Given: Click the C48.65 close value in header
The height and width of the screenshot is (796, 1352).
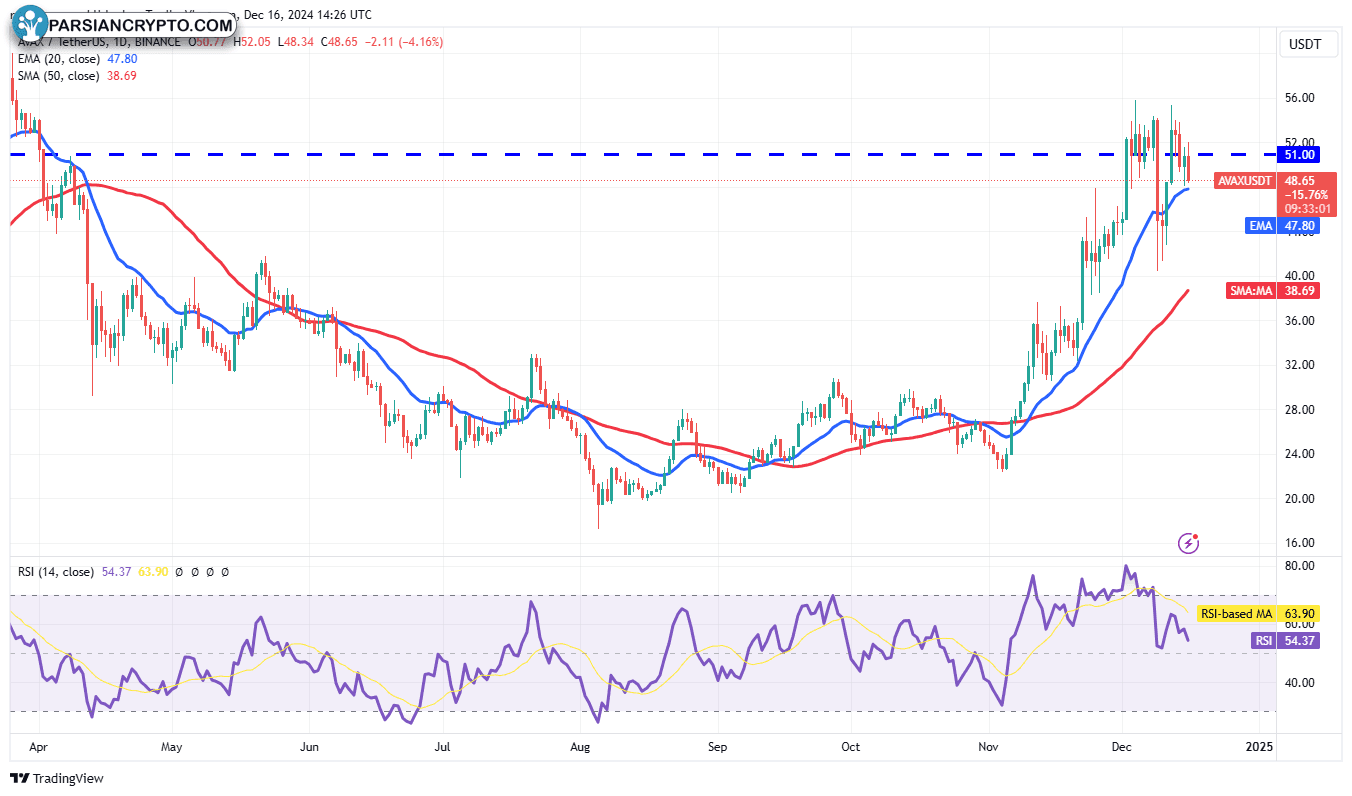Looking at the screenshot, I should 340,42.
